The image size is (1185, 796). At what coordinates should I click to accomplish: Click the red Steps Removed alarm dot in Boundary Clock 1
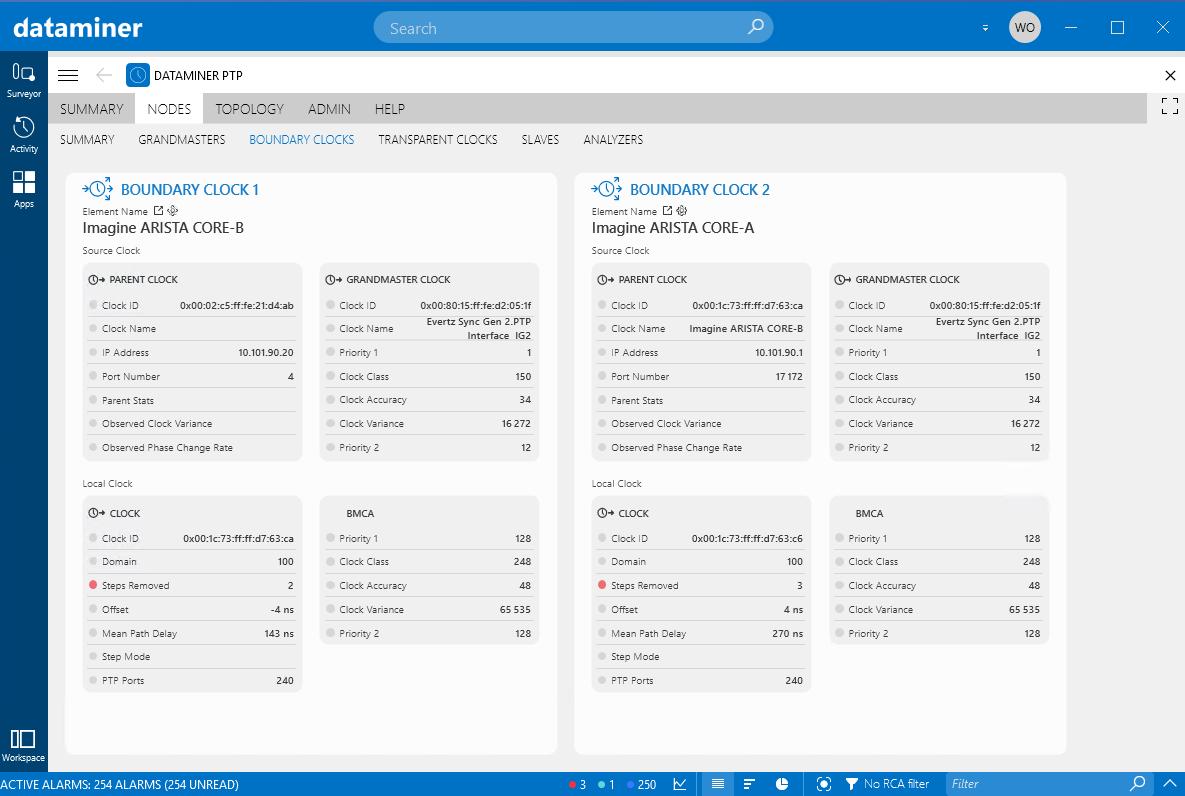point(93,585)
